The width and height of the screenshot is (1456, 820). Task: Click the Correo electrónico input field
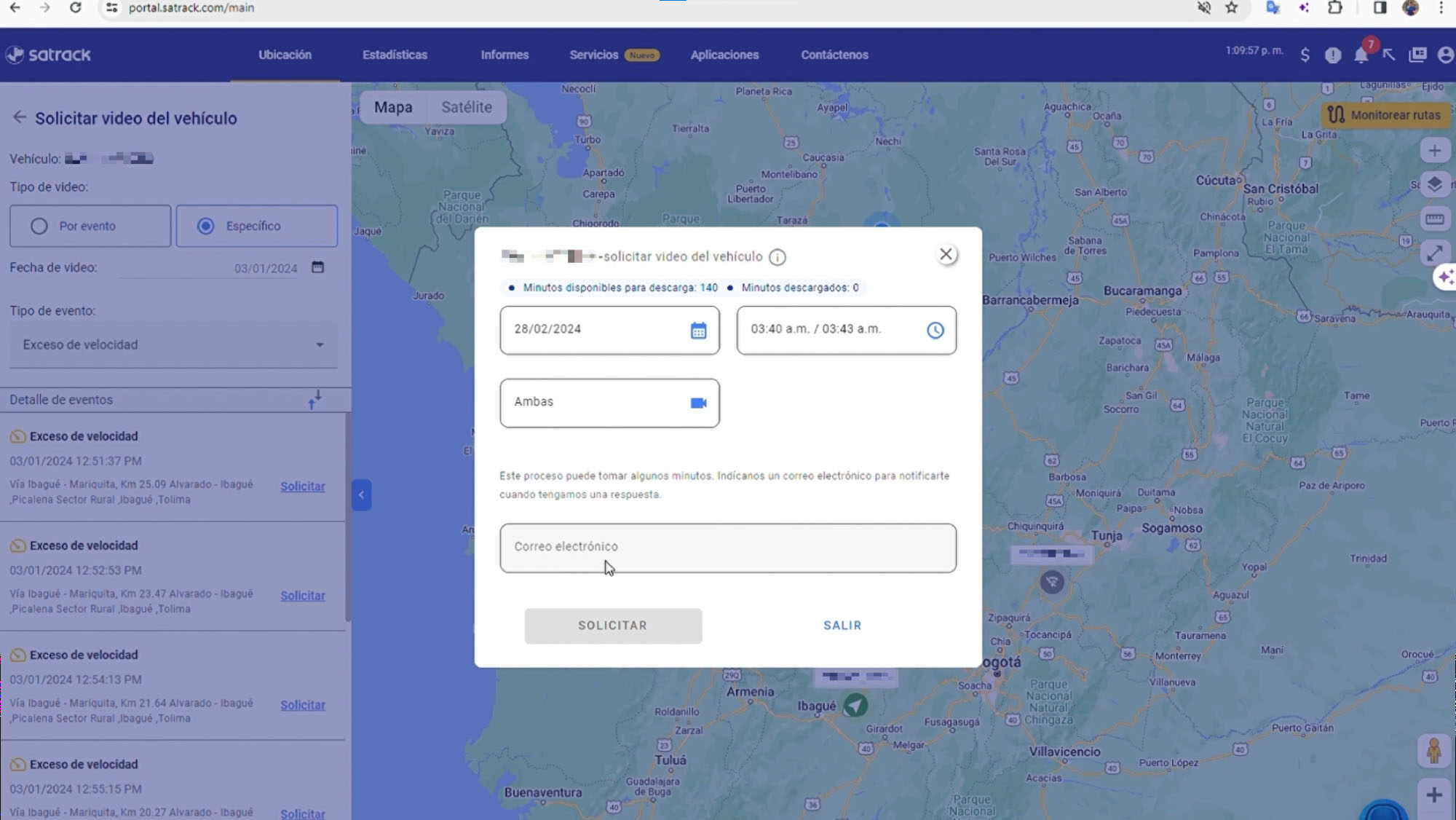728,548
